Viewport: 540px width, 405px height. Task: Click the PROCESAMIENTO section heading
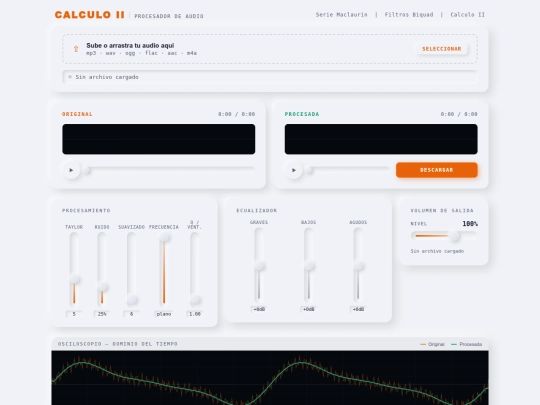point(86,210)
